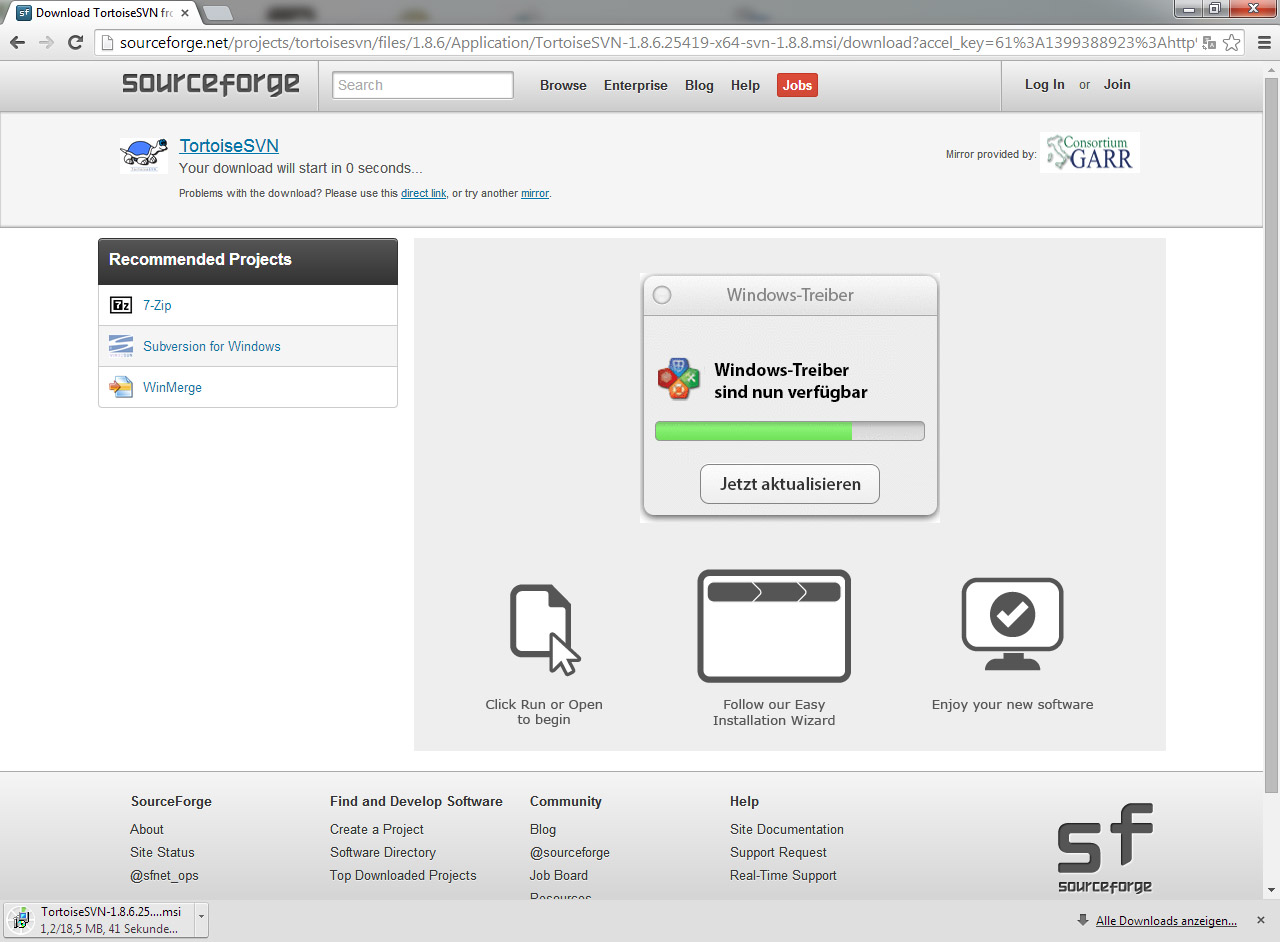Click Create a Project link
1280x942 pixels.
(x=377, y=829)
